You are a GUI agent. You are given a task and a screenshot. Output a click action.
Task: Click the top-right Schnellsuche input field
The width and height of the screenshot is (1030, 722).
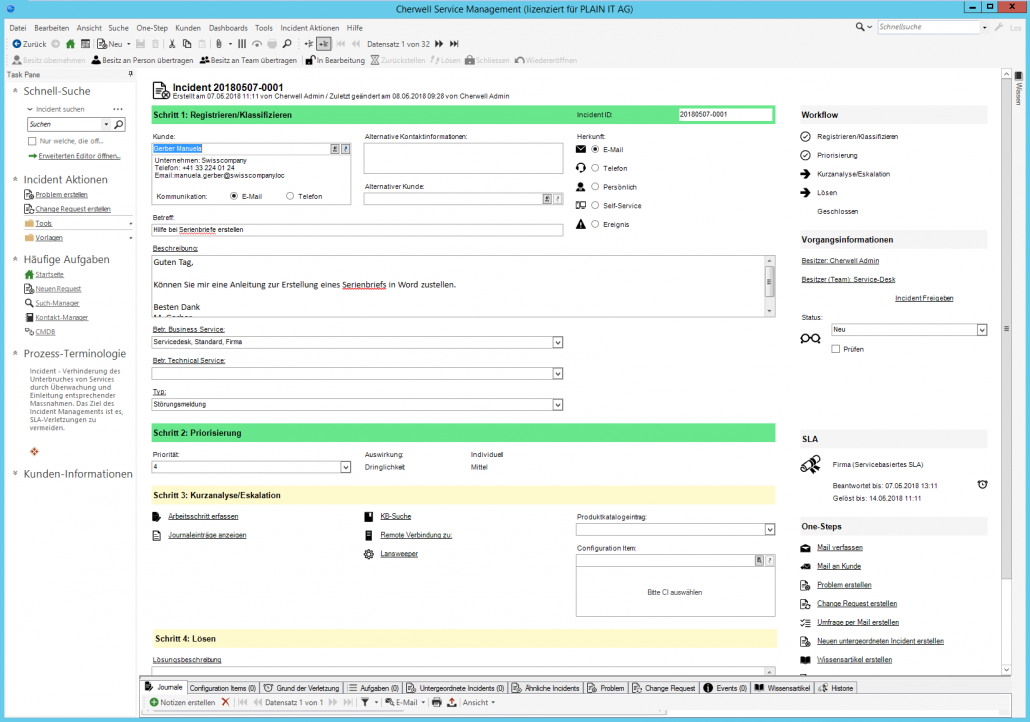[x=928, y=27]
